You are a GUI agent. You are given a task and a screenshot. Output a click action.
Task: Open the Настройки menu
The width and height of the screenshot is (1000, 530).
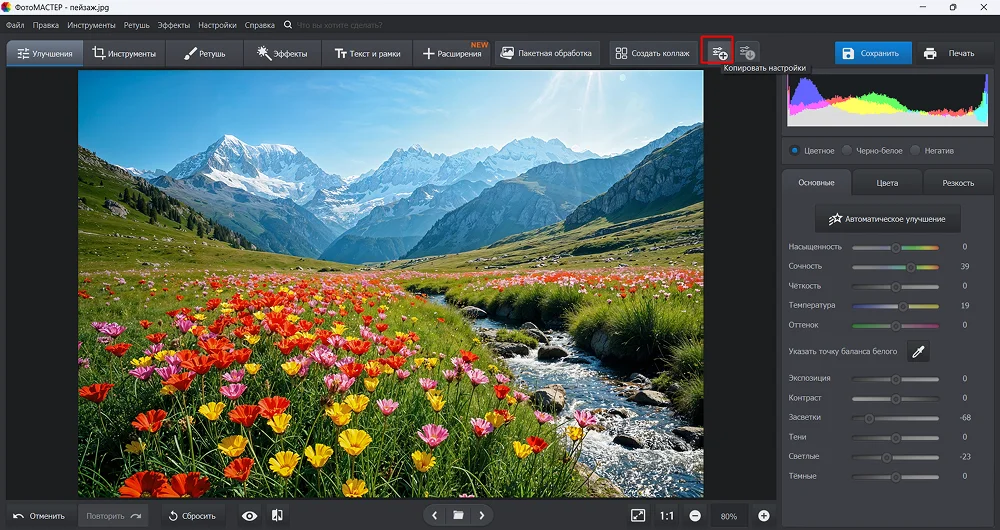tap(217, 25)
